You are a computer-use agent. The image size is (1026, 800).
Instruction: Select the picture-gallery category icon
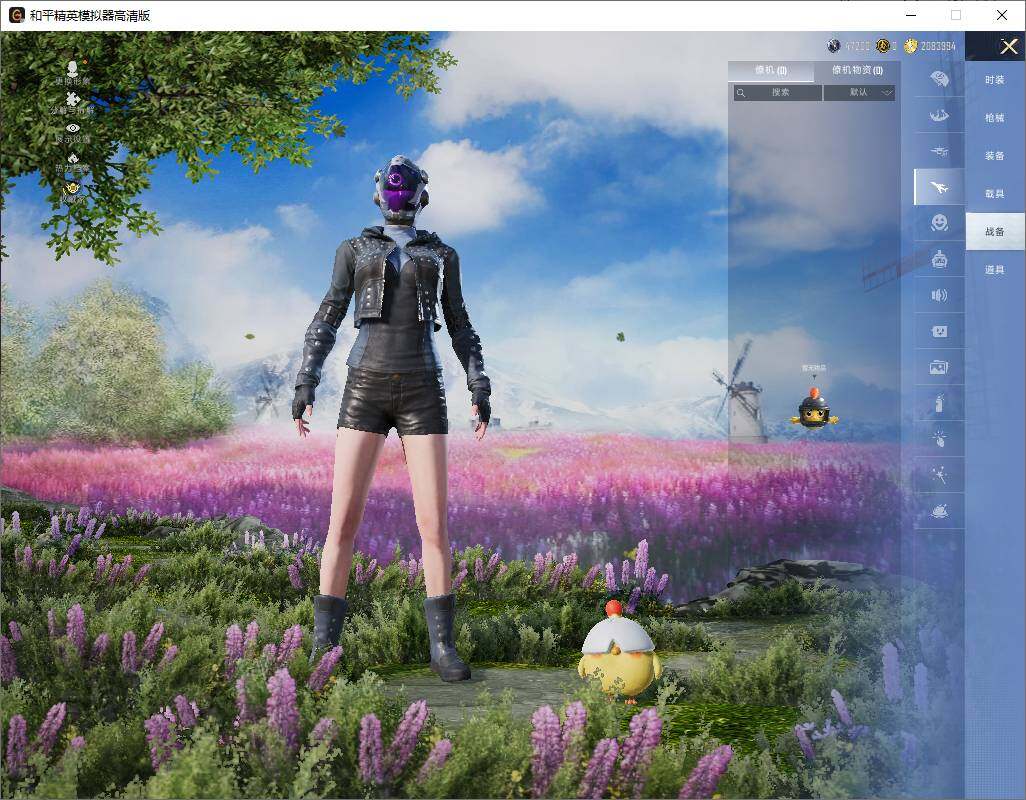coord(940,367)
